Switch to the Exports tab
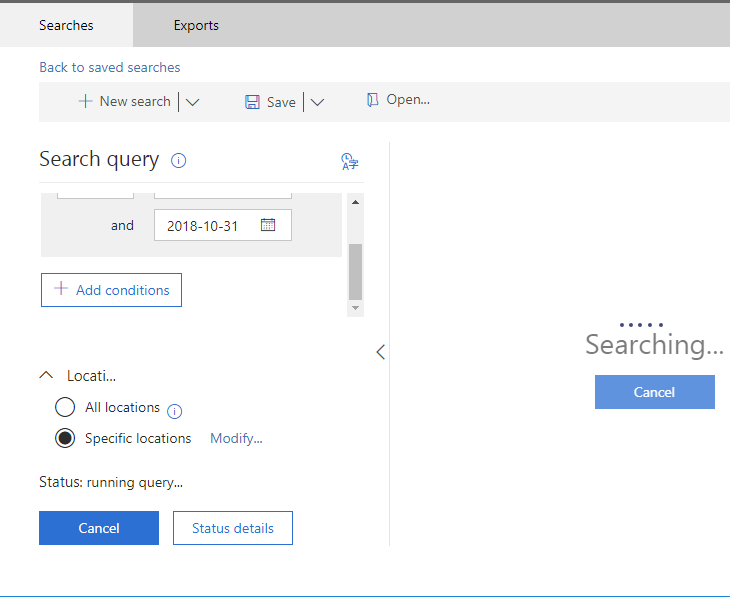730x597 pixels. pyautogui.click(x=196, y=25)
